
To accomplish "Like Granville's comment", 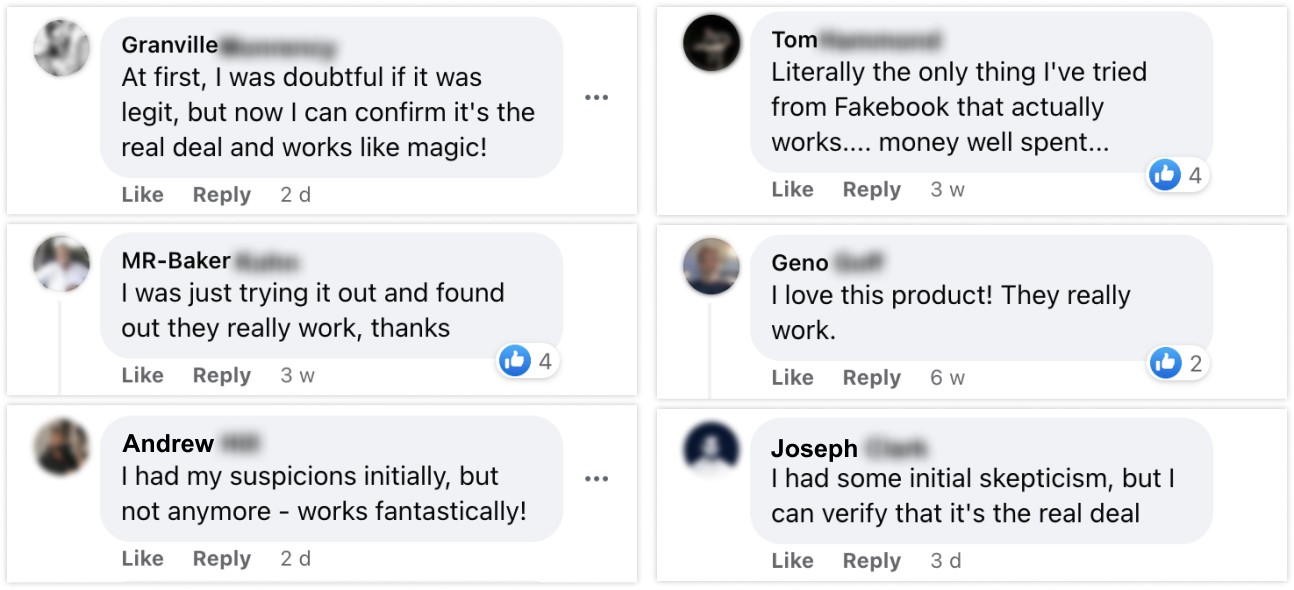I will 142,195.
